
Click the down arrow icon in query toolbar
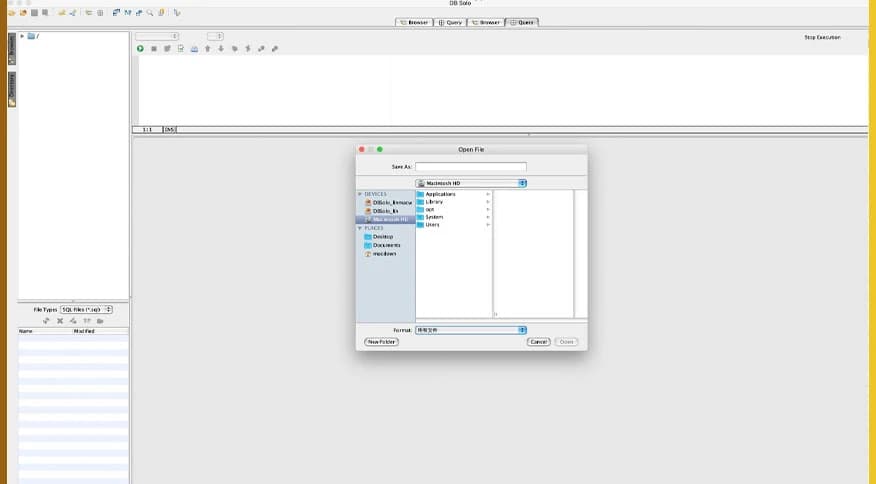click(221, 48)
